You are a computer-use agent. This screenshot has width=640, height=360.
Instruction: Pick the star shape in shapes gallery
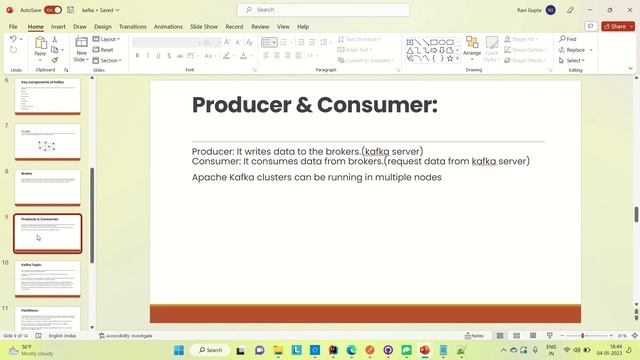(450, 59)
